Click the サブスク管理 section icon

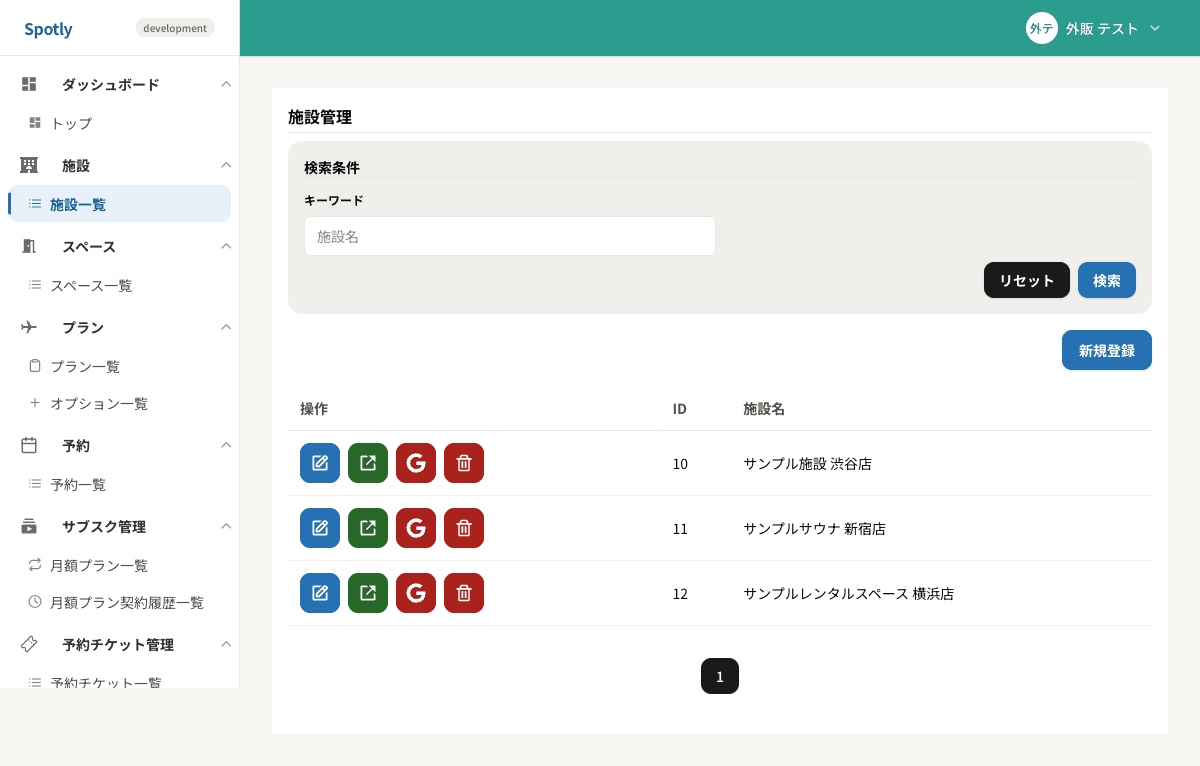[29, 526]
